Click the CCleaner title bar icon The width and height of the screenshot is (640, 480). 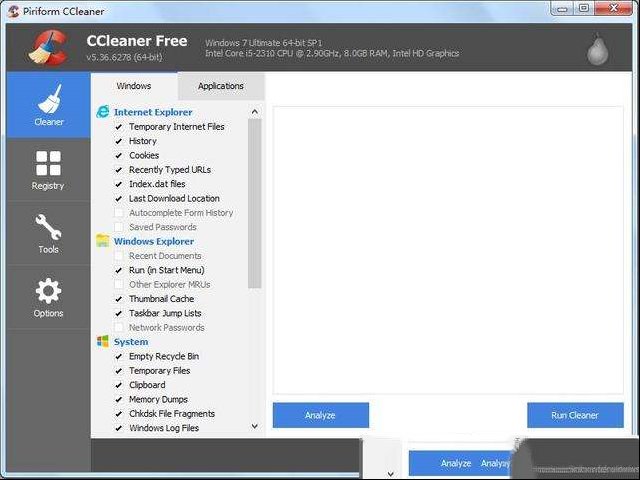13,11
